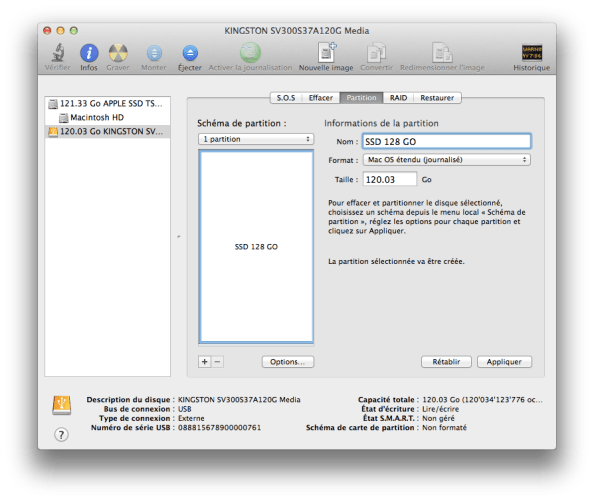Image resolution: width=594 pixels, height=502 pixels.
Task: Create a Nouvelle image from toolbar
Action: tap(326, 52)
